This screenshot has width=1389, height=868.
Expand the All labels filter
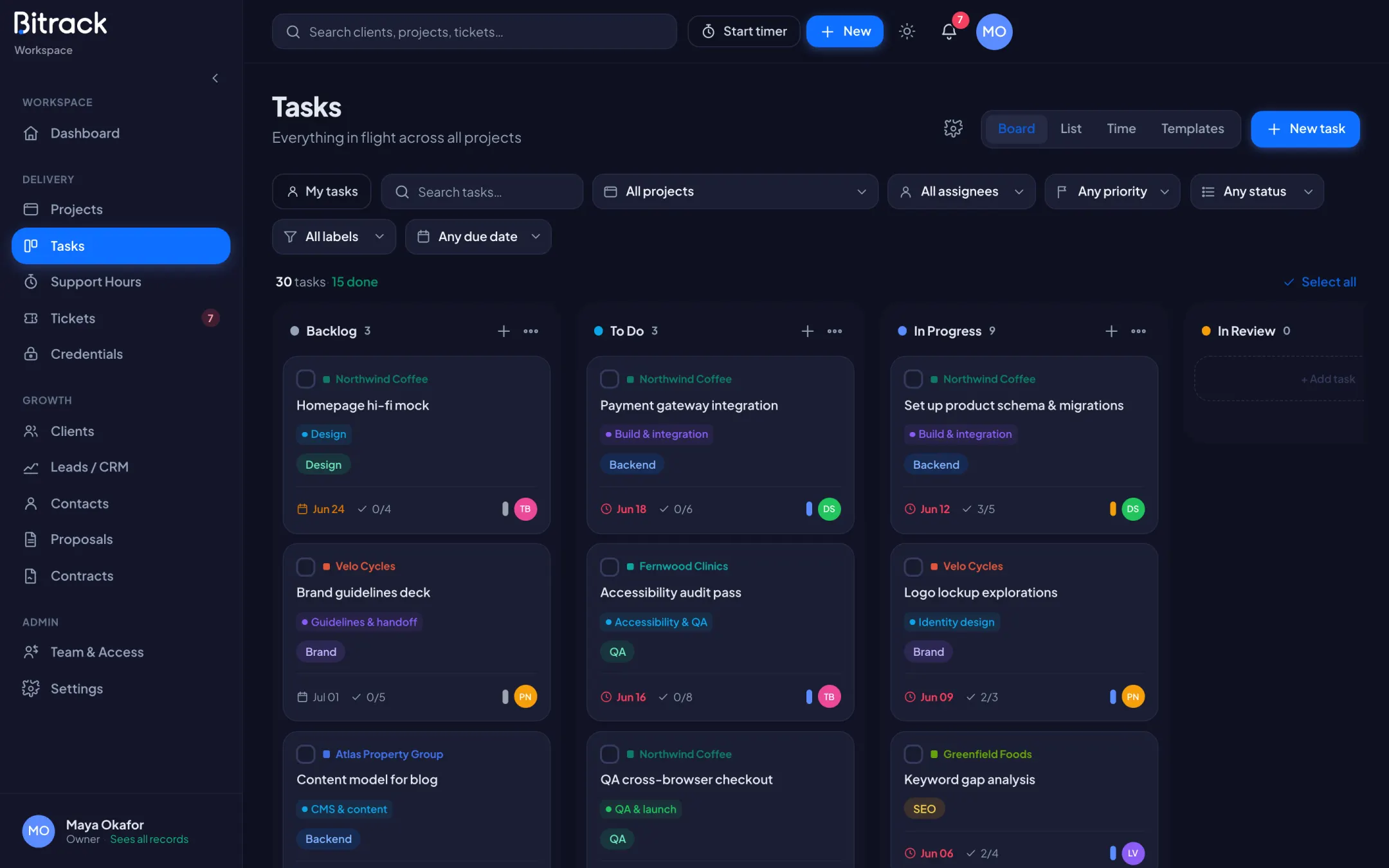334,237
